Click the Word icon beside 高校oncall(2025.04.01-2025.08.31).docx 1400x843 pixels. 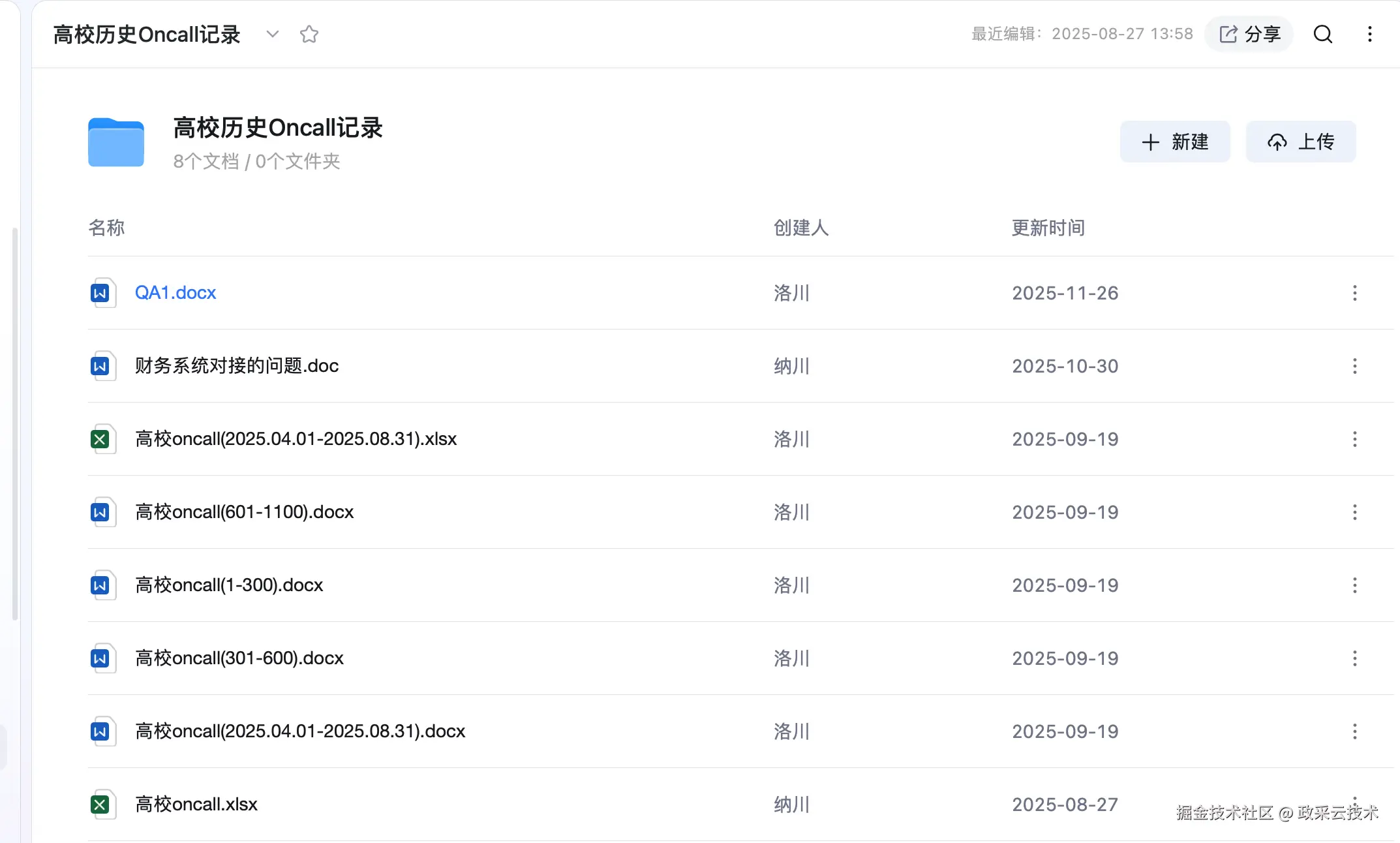tap(102, 731)
